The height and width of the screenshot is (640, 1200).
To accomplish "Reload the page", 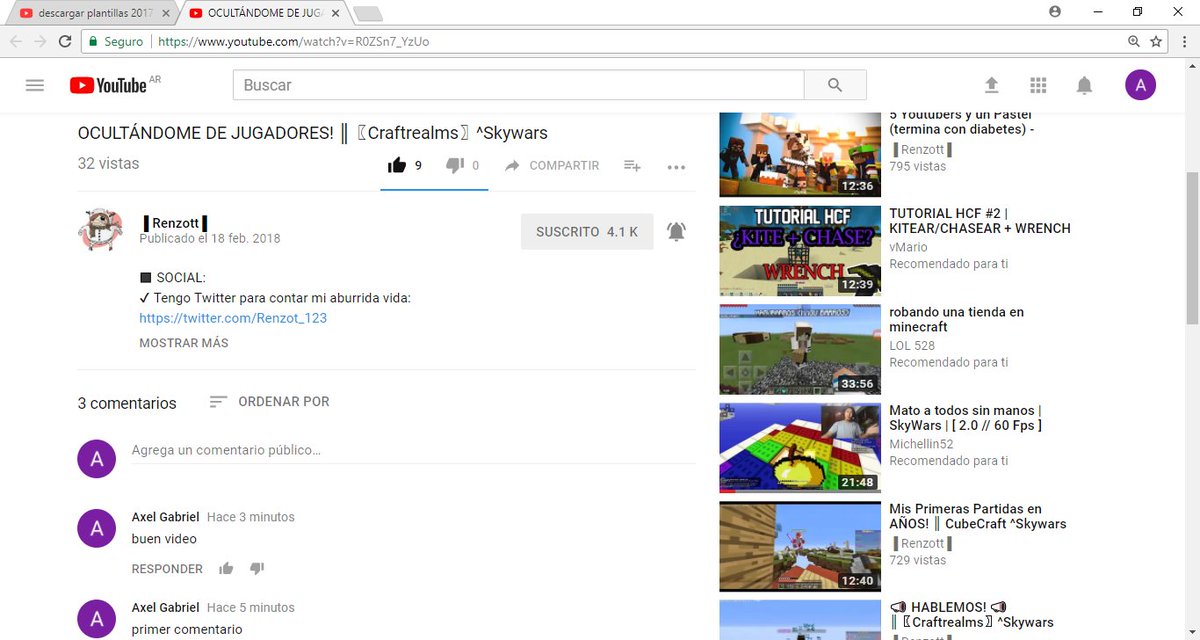I will point(65,42).
